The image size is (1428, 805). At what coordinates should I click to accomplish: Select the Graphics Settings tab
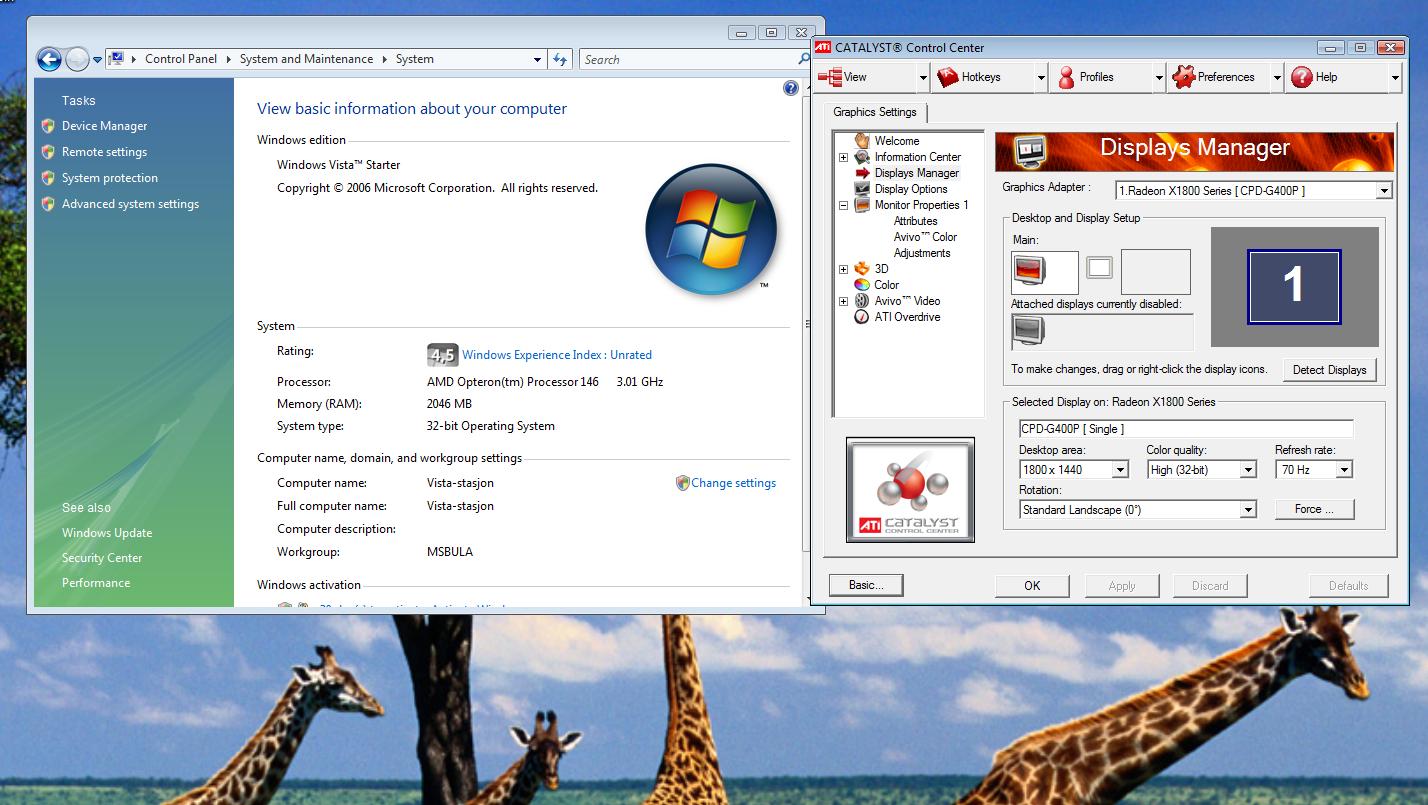[875, 112]
